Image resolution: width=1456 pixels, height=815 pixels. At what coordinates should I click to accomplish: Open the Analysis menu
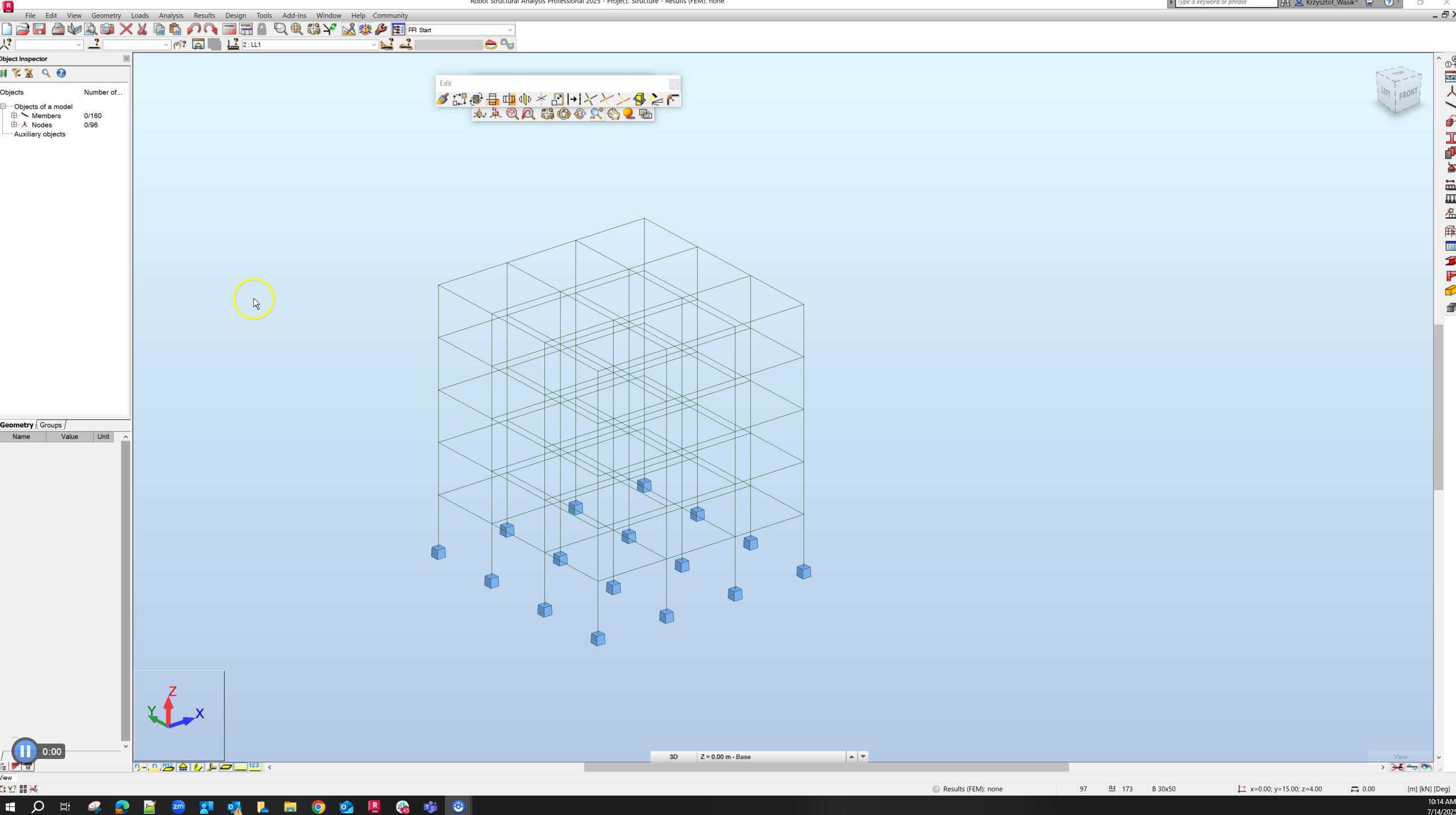coord(170,15)
